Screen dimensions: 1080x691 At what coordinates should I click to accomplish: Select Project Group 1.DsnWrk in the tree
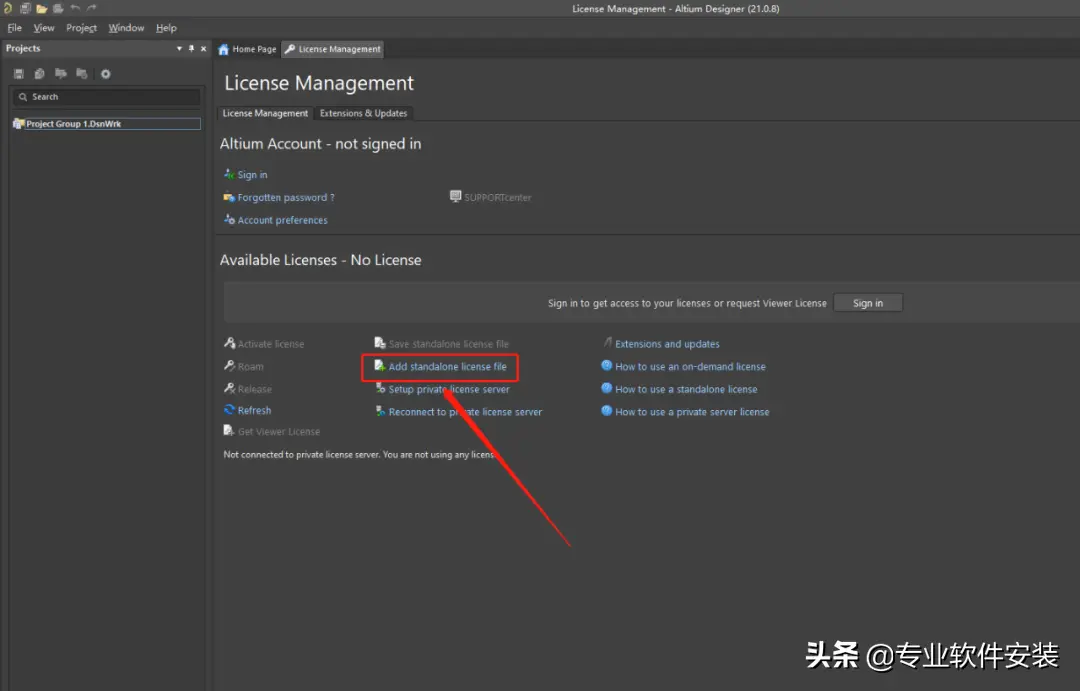107,124
